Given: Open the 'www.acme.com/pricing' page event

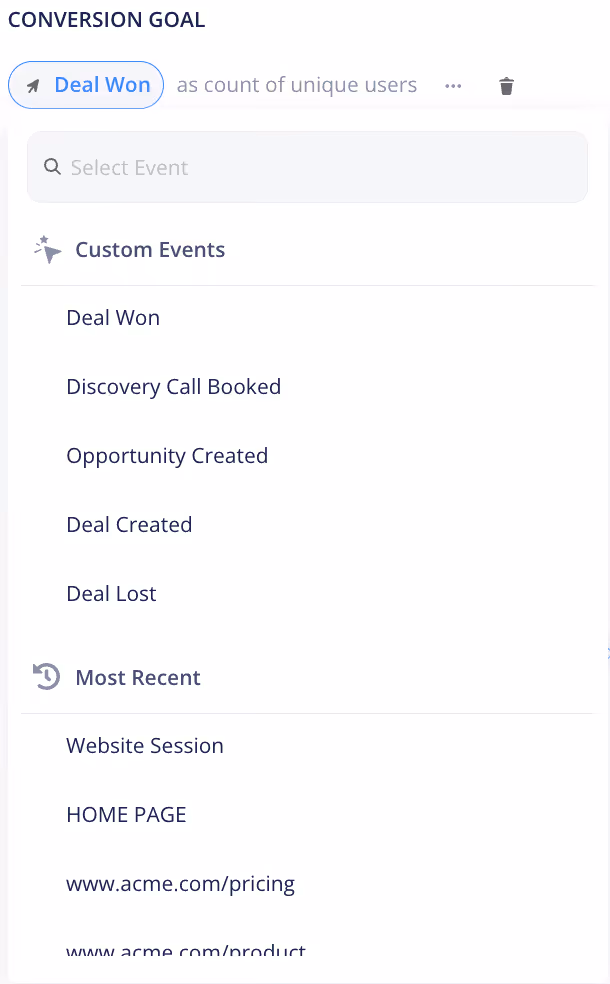Looking at the screenshot, I should (180, 884).
